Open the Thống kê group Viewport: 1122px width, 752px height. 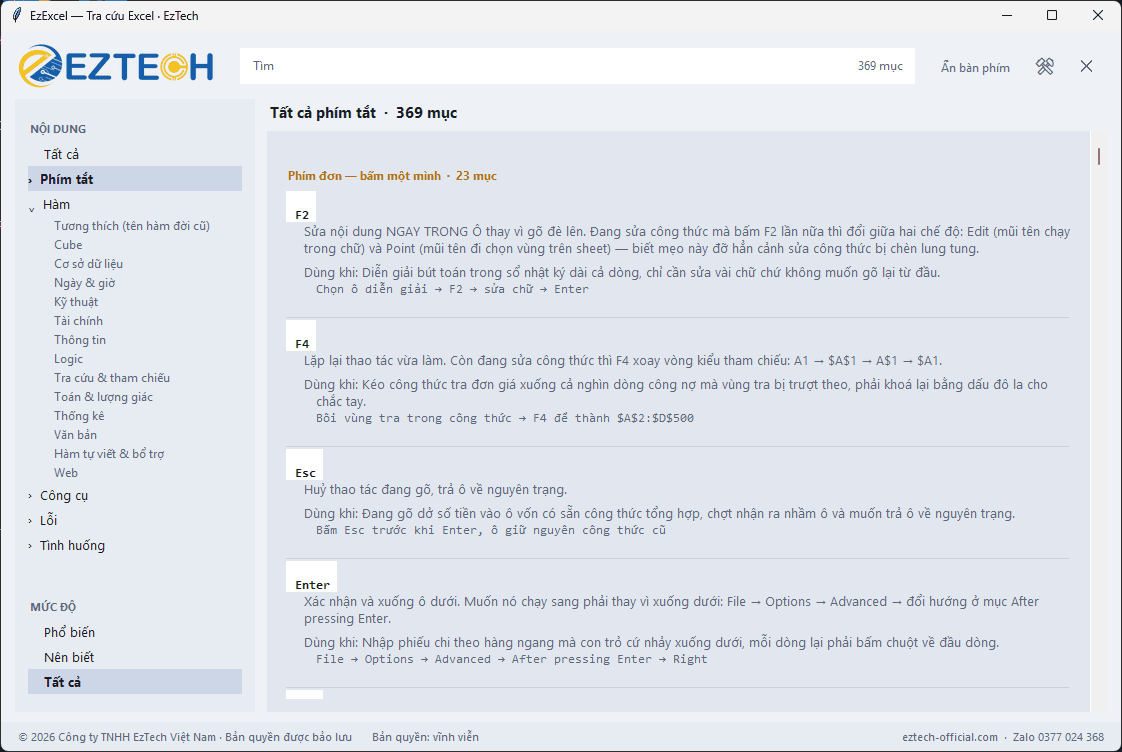coord(79,416)
